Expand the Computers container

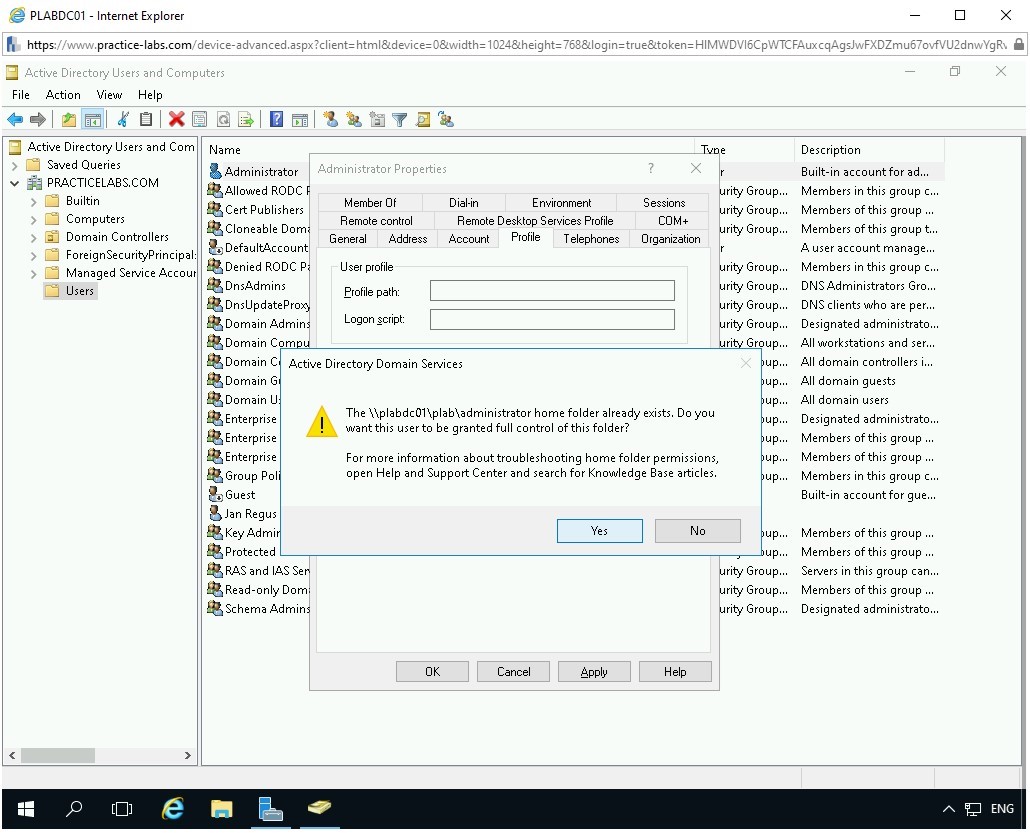tap(34, 219)
